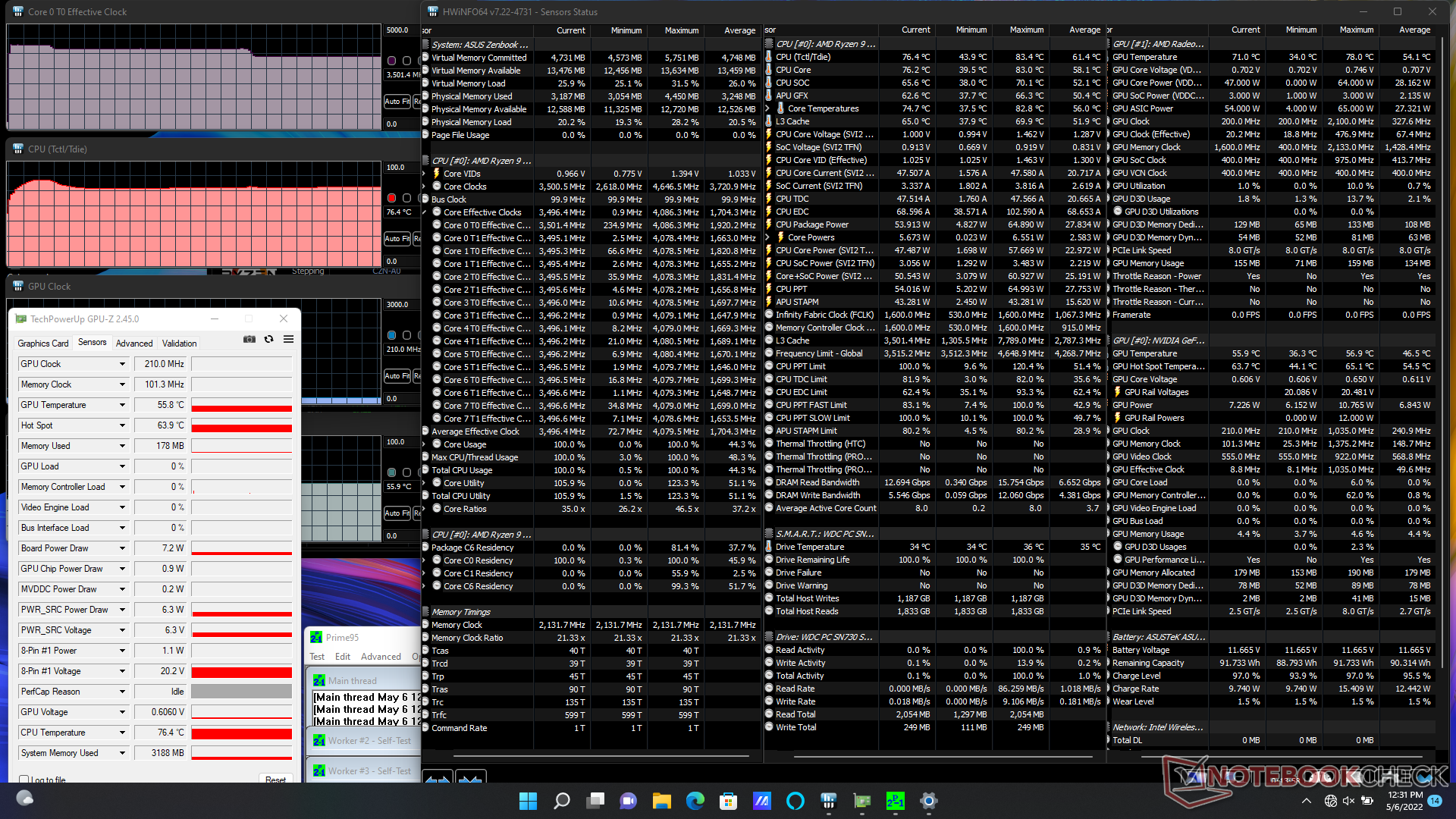Open the taskbar search icon

point(561,801)
